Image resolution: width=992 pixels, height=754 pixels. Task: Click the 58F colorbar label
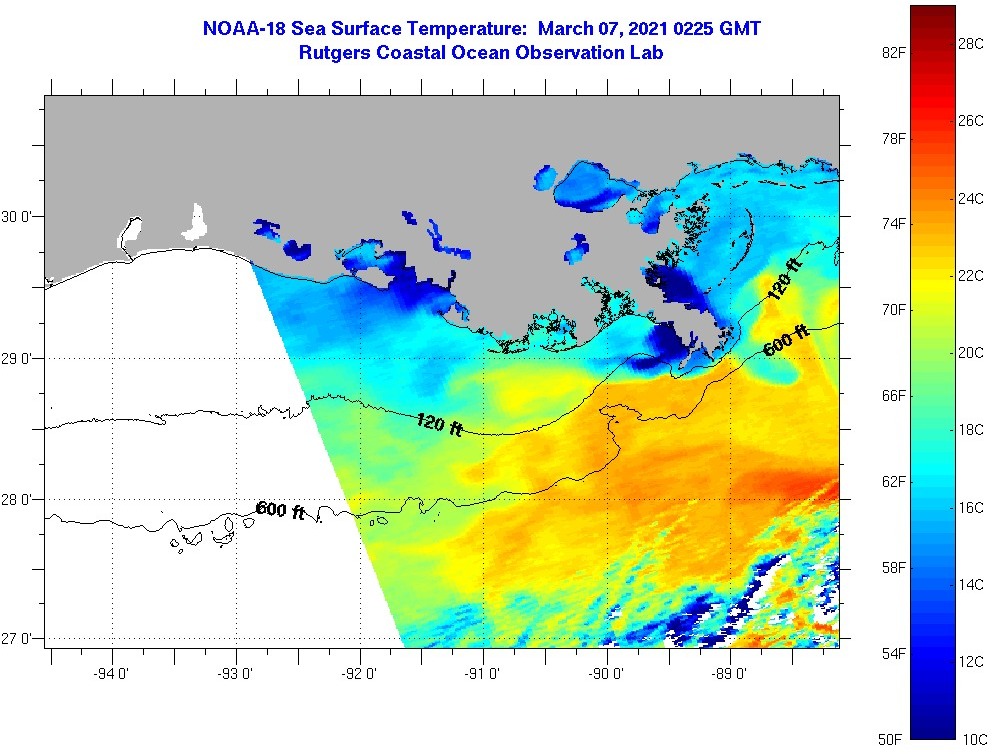click(x=893, y=567)
